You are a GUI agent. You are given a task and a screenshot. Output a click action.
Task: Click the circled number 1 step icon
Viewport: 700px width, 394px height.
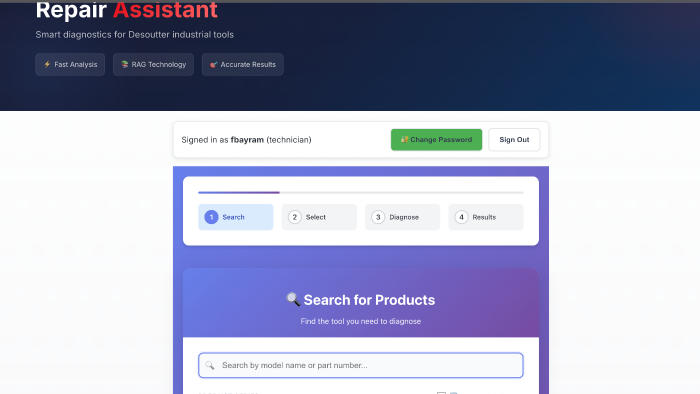[211, 217]
